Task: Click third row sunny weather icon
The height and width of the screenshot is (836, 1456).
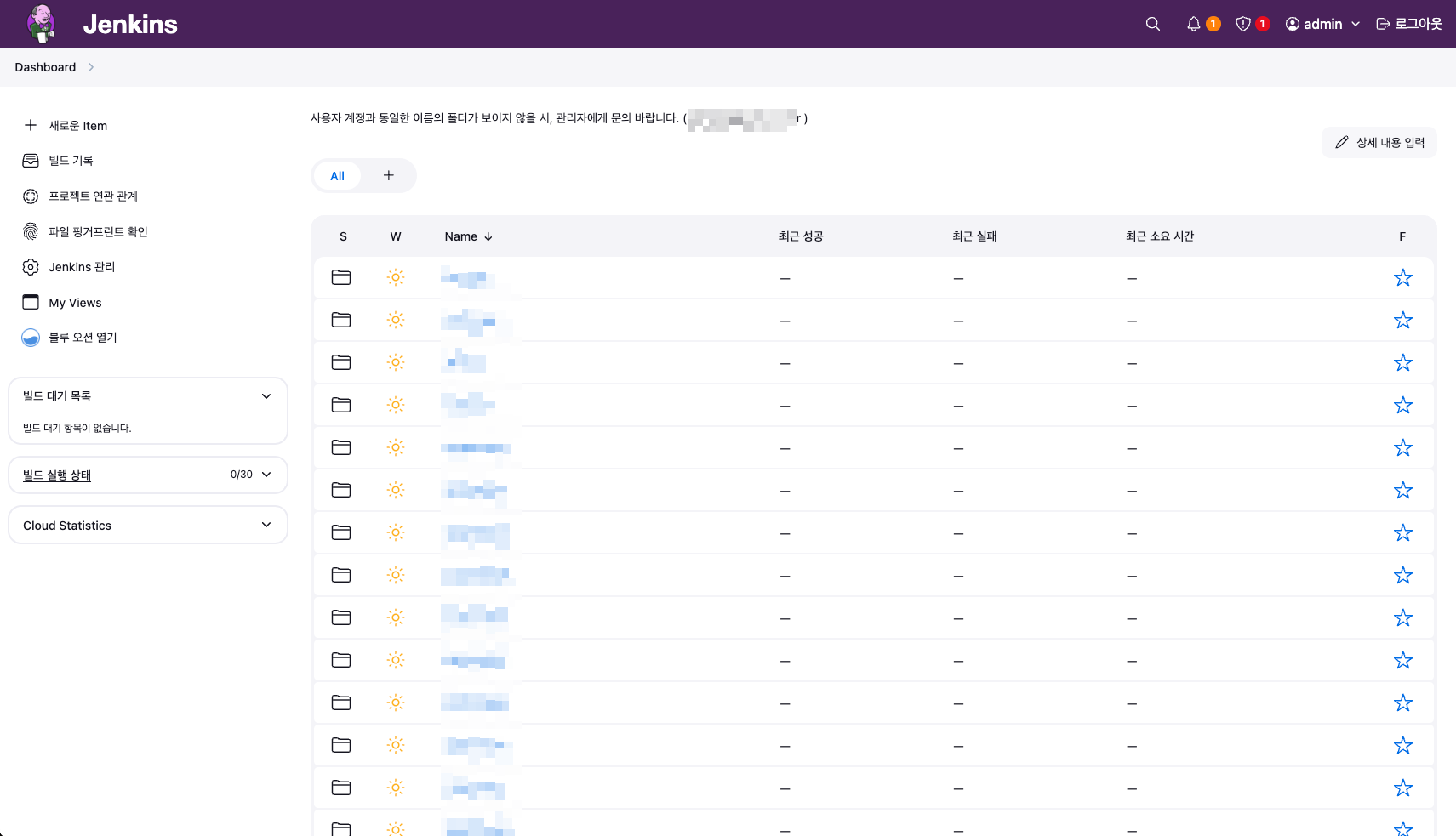Action: point(396,362)
